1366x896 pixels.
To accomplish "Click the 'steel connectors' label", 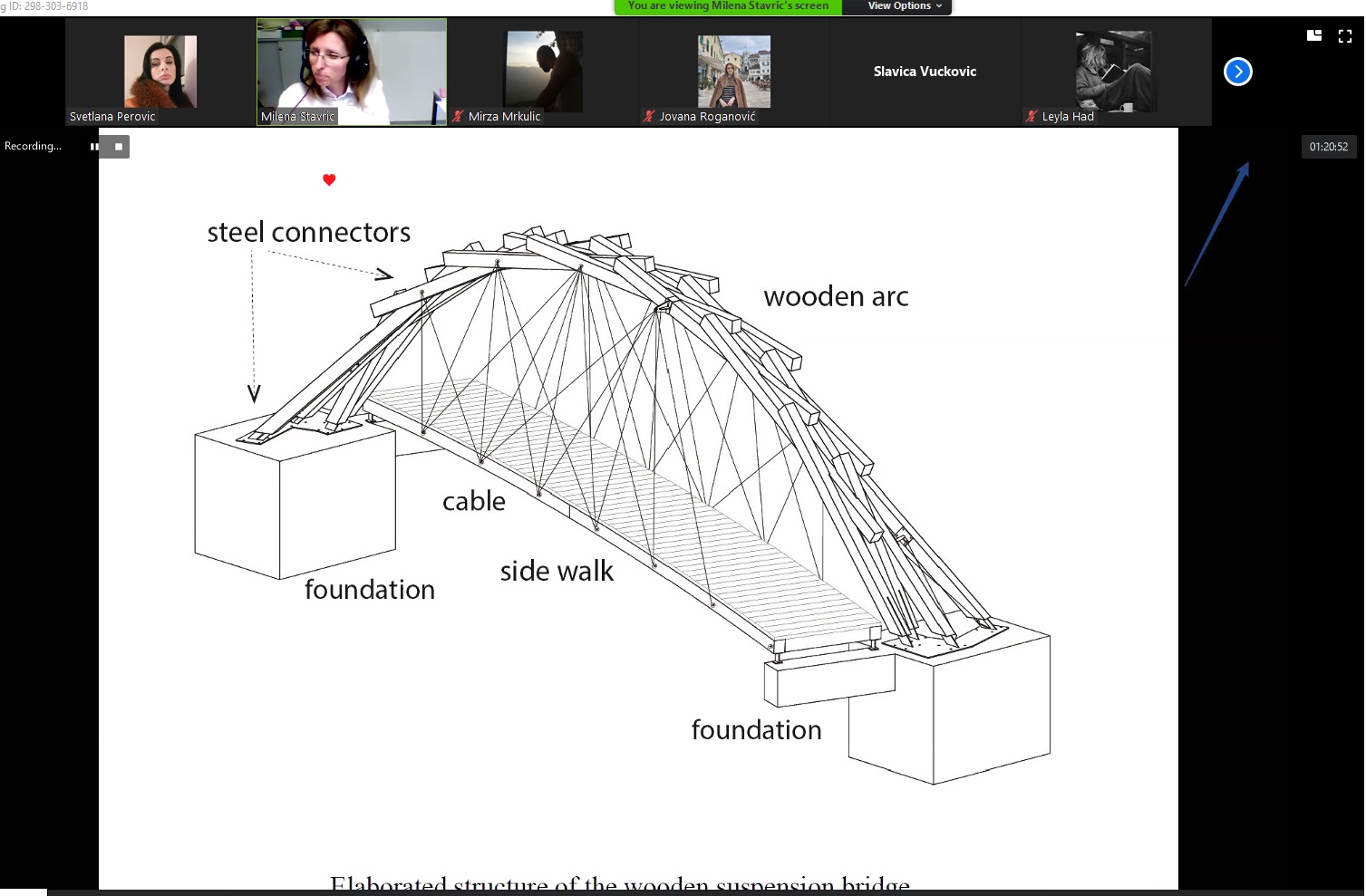I will (x=308, y=232).
